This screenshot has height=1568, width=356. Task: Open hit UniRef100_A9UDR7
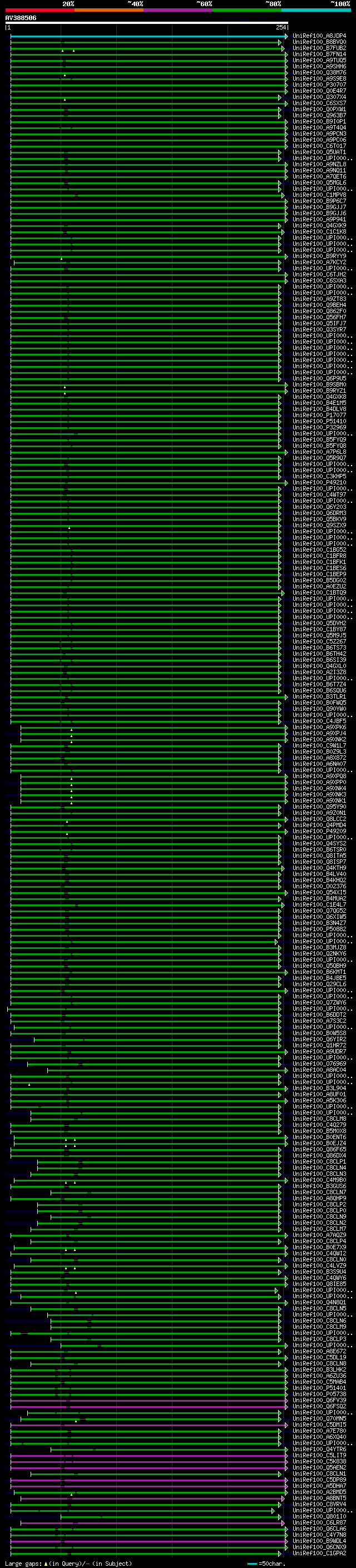(319, 1052)
